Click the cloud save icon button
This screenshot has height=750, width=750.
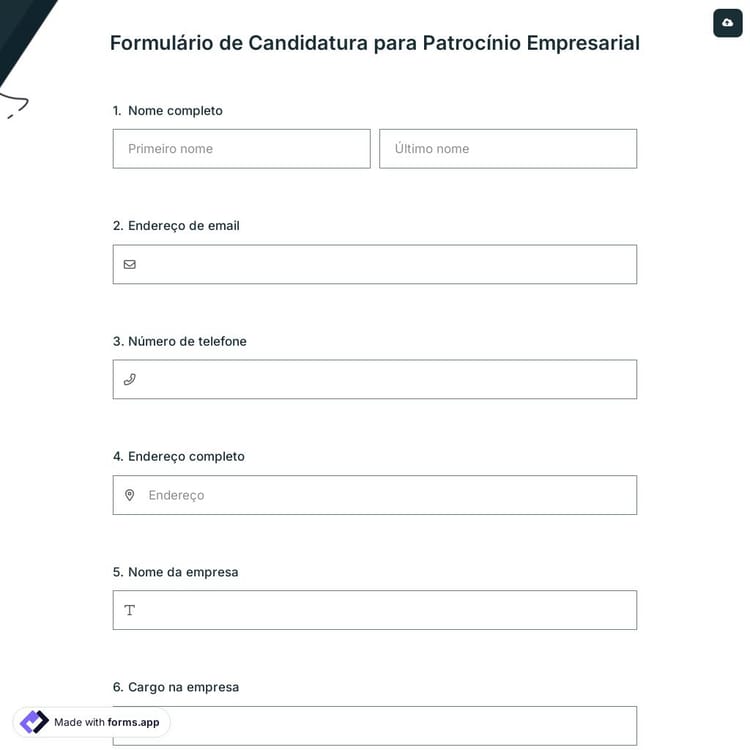tap(727, 23)
